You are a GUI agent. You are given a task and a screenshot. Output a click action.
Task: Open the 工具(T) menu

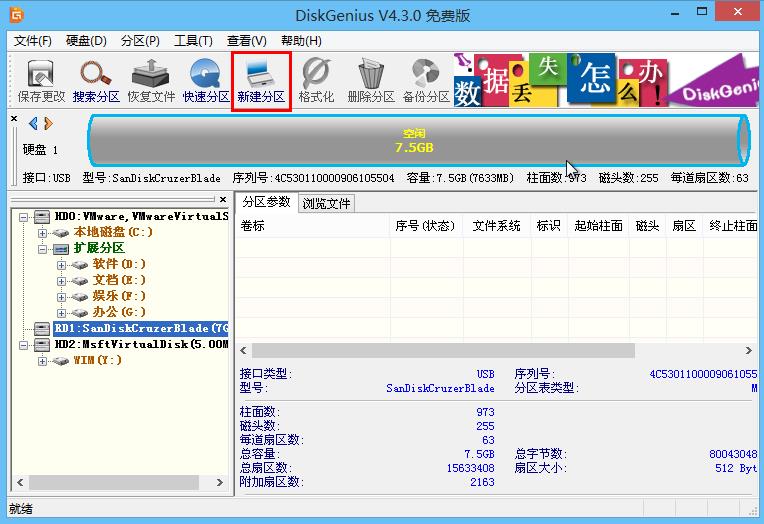[x=193, y=41]
